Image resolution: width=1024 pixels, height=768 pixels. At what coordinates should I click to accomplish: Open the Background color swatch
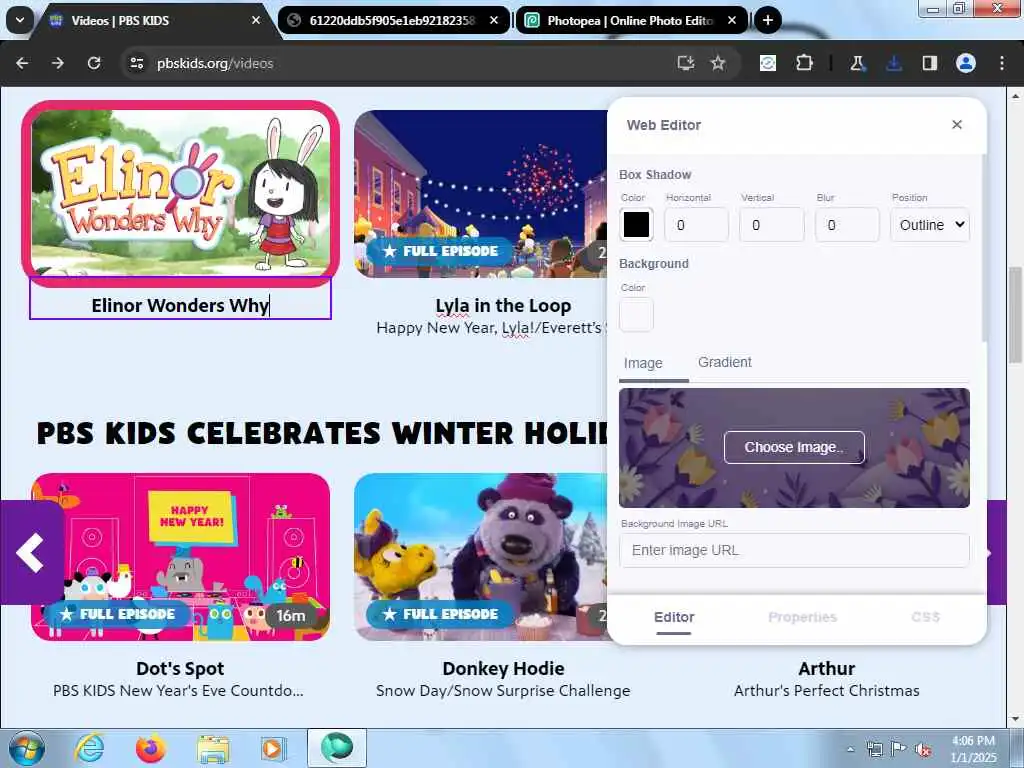(x=636, y=315)
